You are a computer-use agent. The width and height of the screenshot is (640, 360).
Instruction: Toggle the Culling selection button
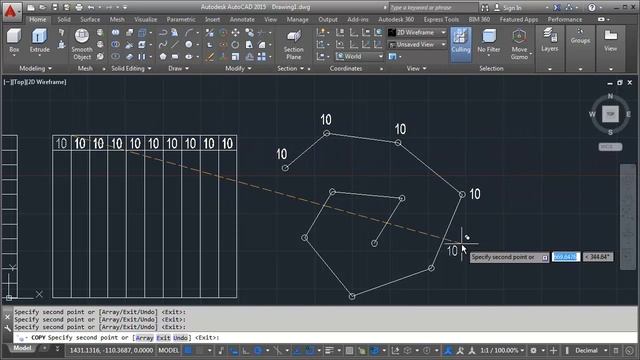461,44
